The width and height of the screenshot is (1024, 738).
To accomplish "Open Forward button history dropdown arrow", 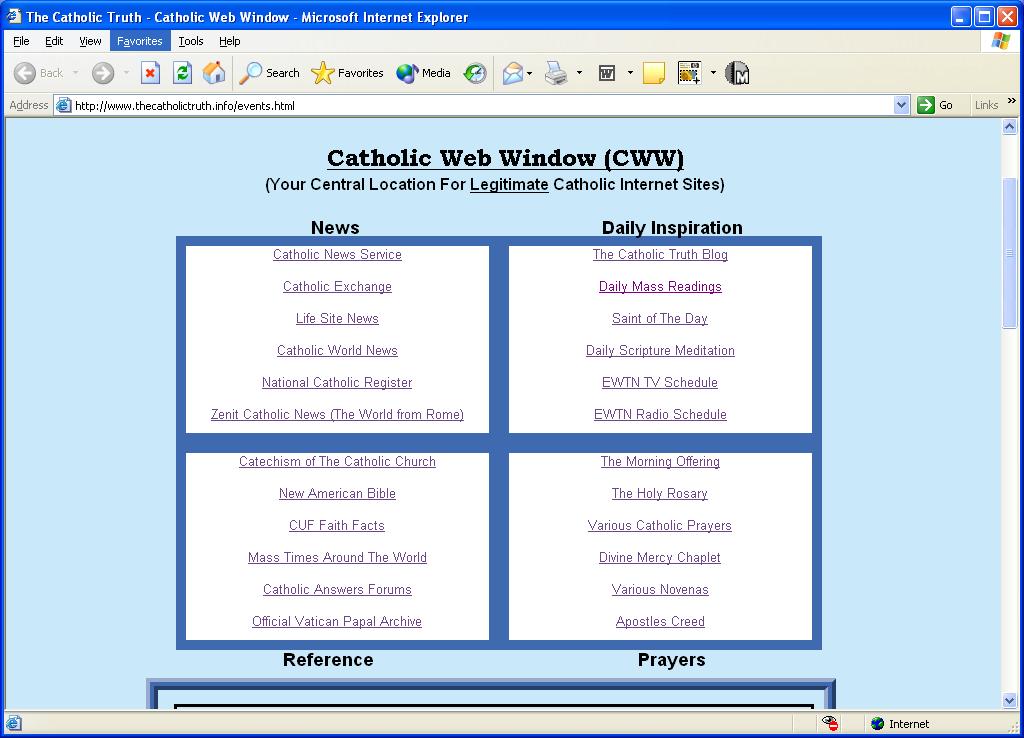I will tap(126, 73).
